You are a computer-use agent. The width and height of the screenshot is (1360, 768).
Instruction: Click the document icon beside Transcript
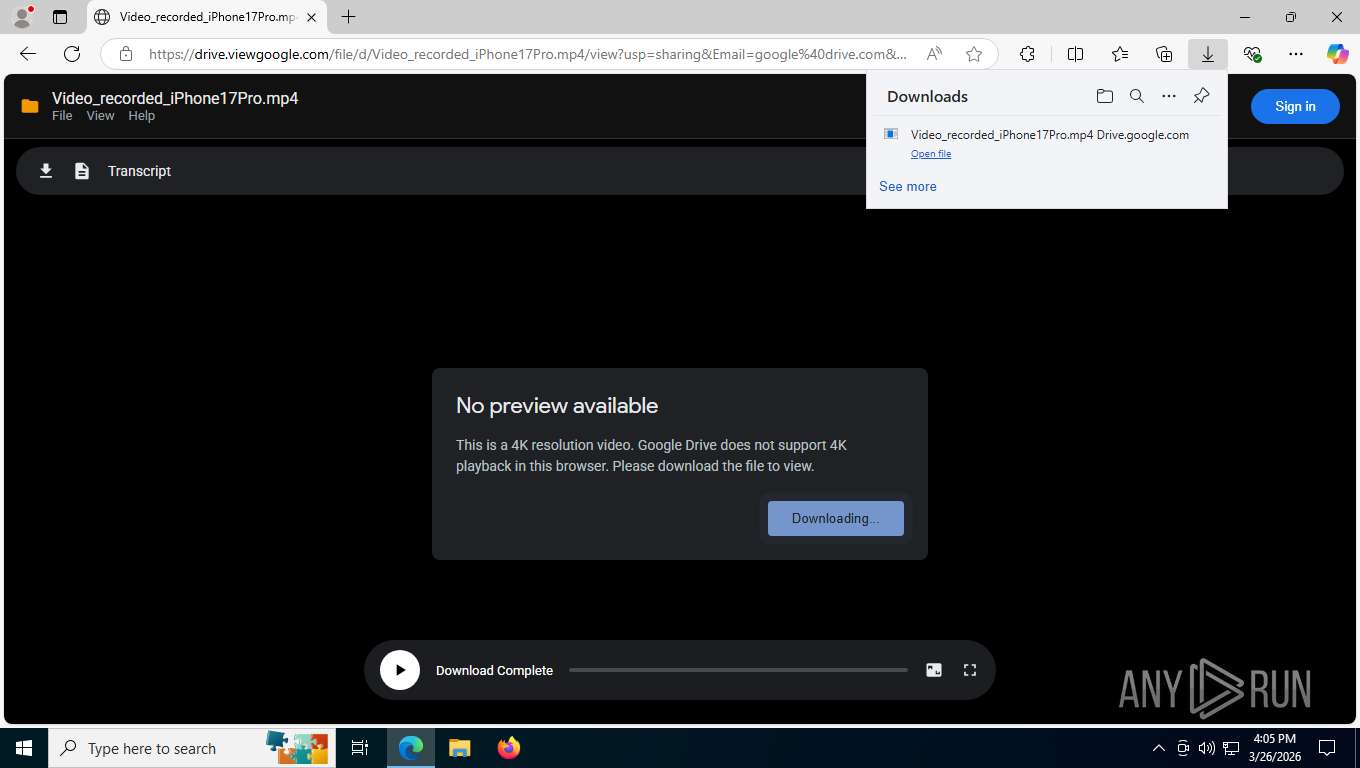pyautogui.click(x=82, y=171)
